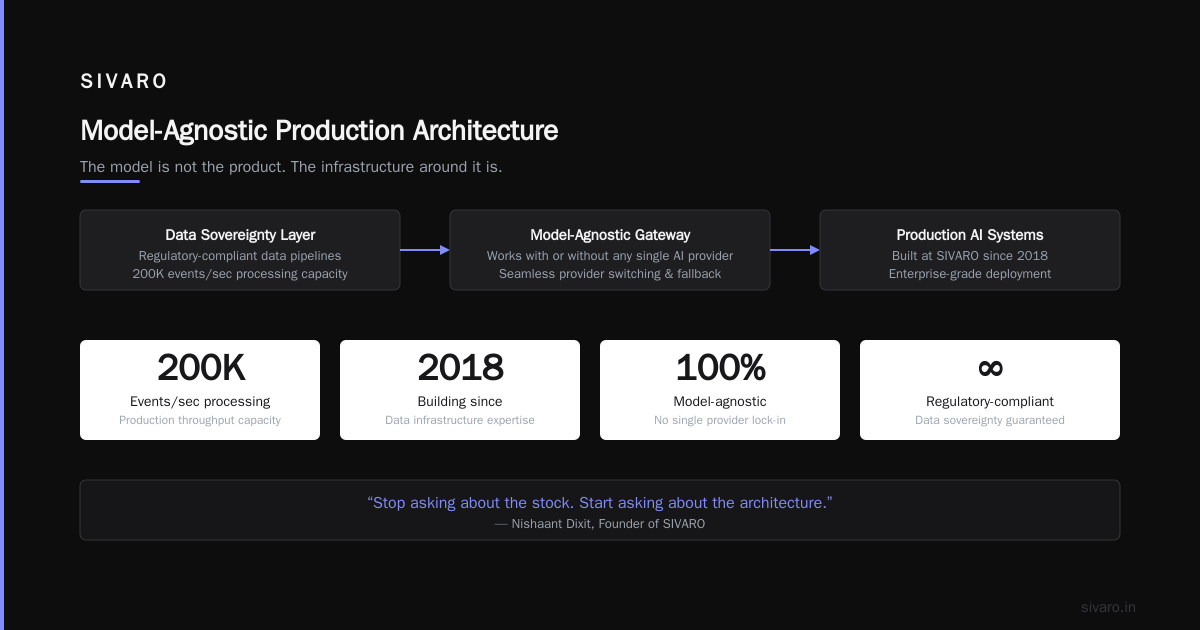The image size is (1200, 630).
Task: Click the Events/sec processing label
Action: pyautogui.click(x=200, y=401)
